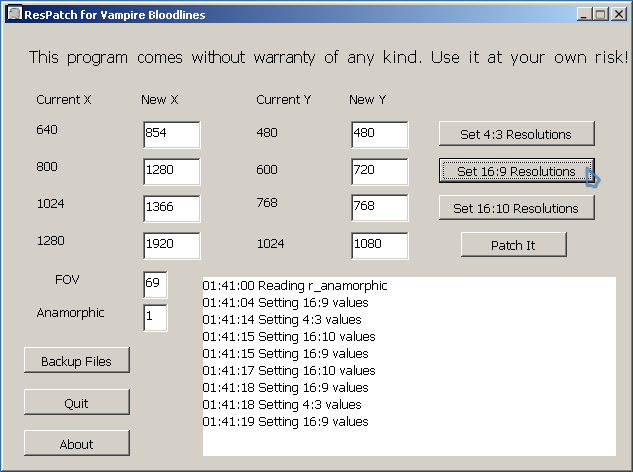Viewport: 633px width, 472px height.
Task: Focus New Y field containing 768
Action: click(379, 208)
